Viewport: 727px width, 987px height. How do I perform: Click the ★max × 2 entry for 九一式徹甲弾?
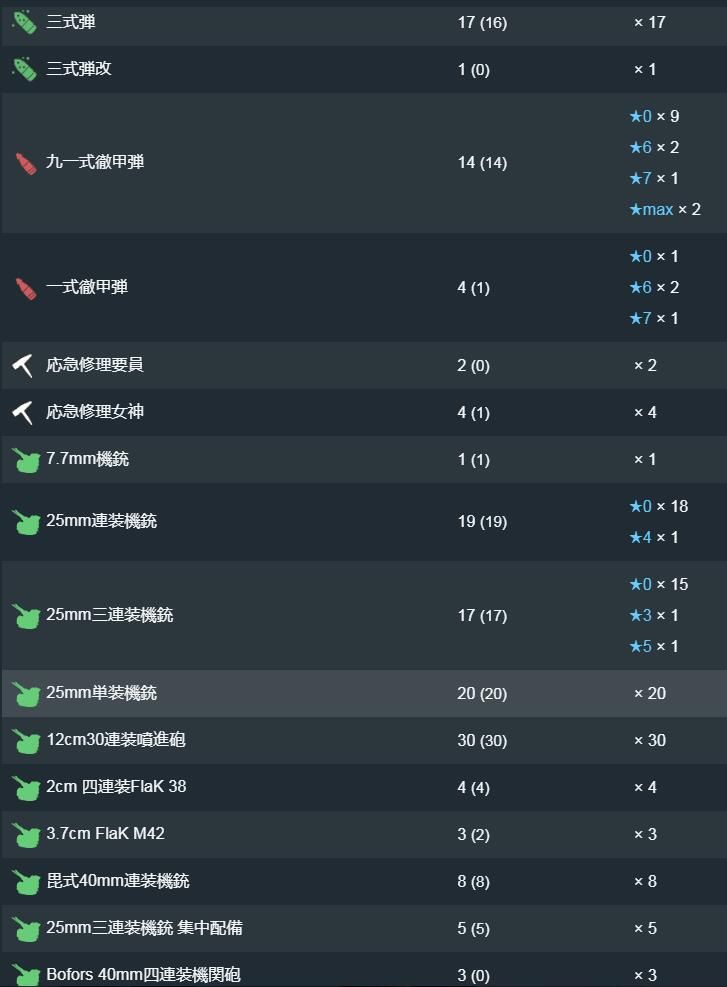coord(665,210)
